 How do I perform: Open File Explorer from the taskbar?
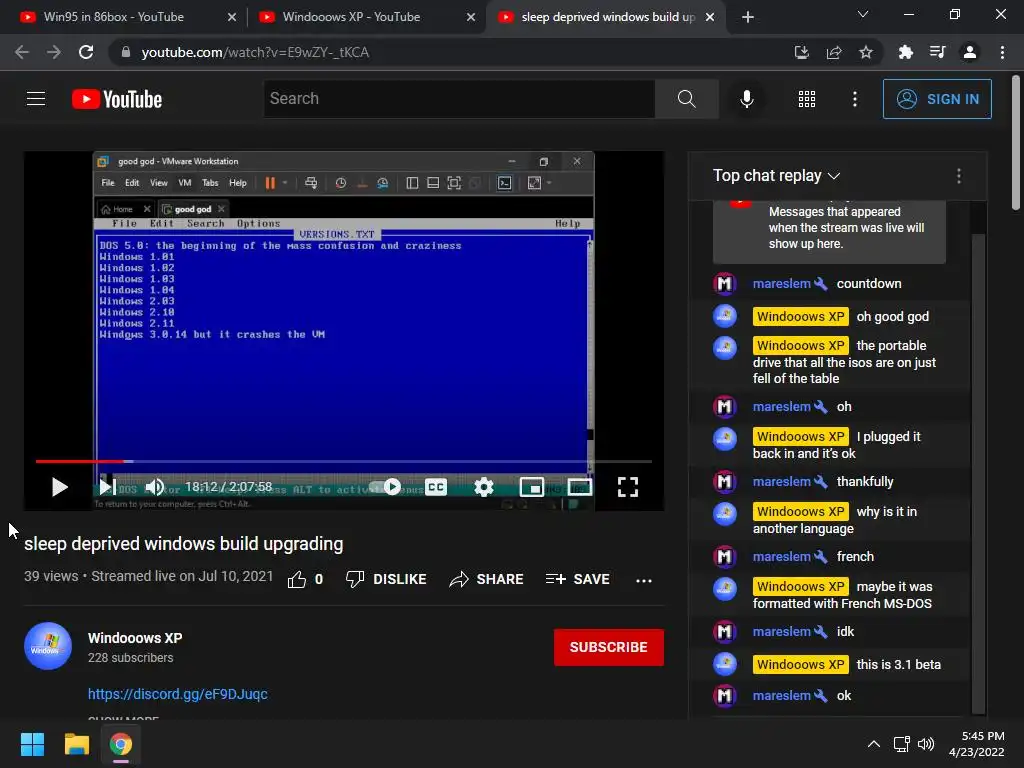click(76, 744)
